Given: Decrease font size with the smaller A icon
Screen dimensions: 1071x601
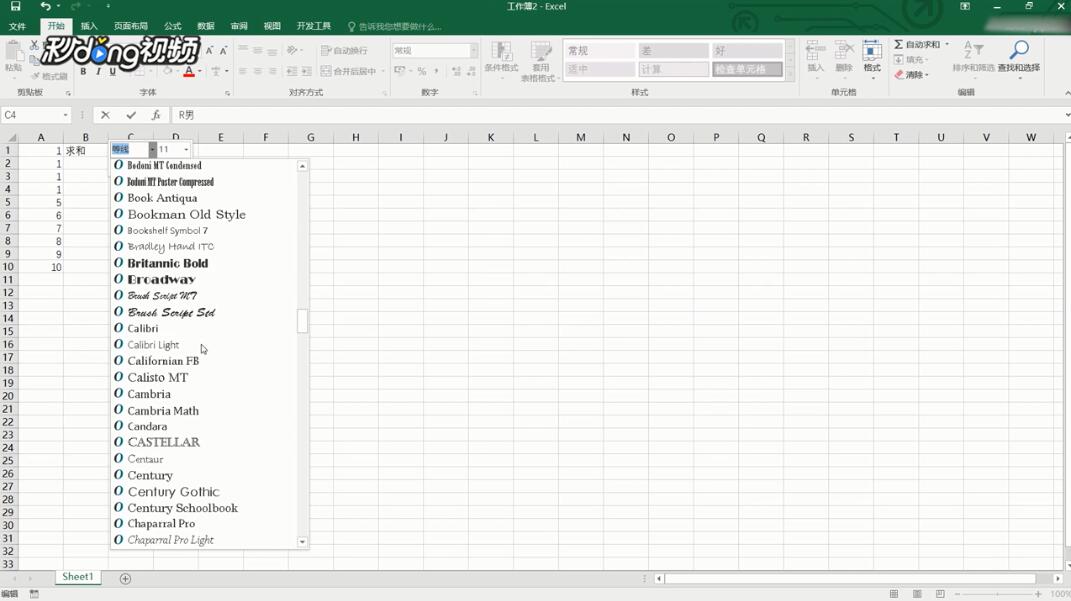Looking at the screenshot, I should point(223,51).
